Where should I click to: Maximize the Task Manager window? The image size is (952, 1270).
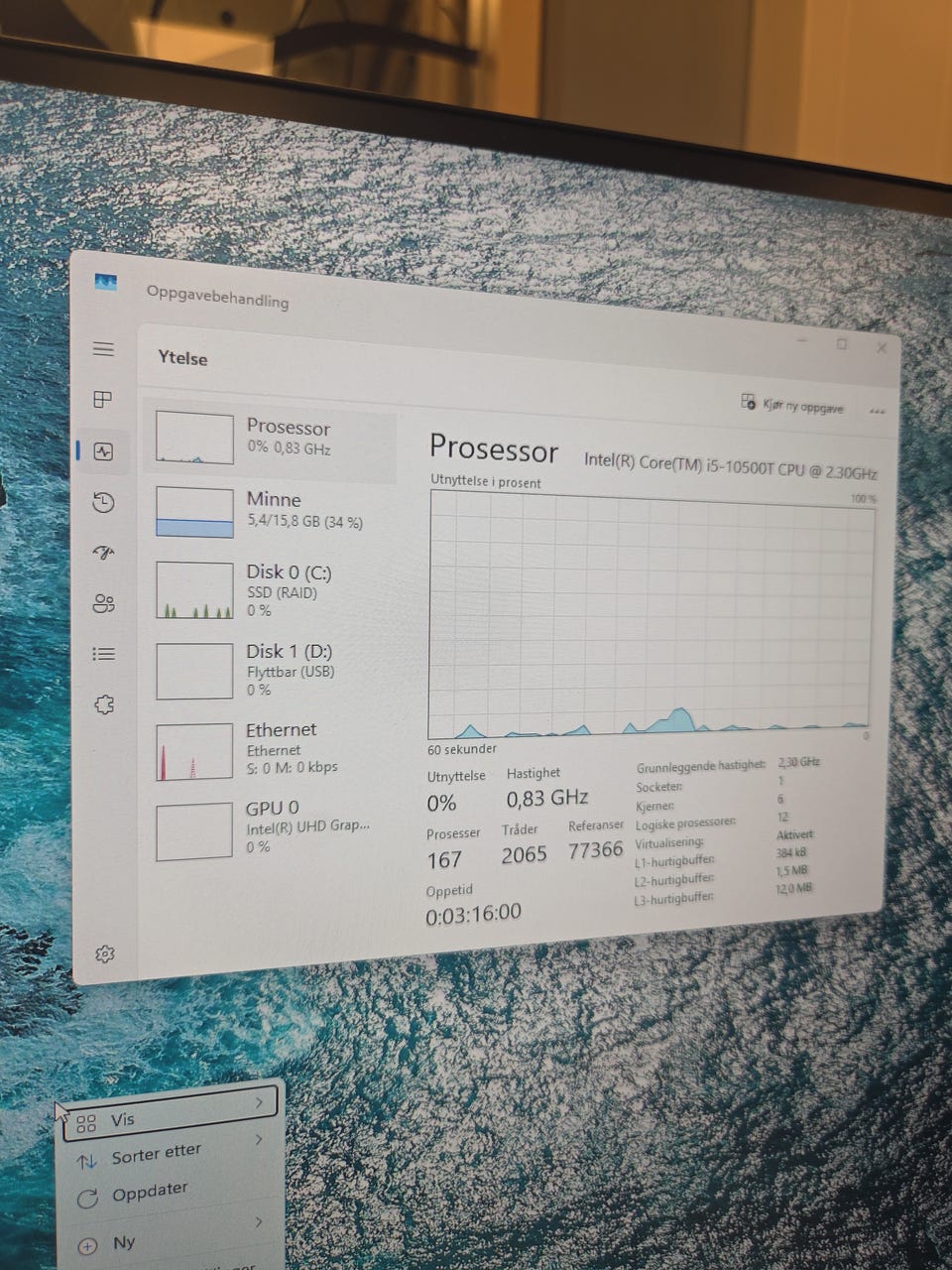click(842, 344)
